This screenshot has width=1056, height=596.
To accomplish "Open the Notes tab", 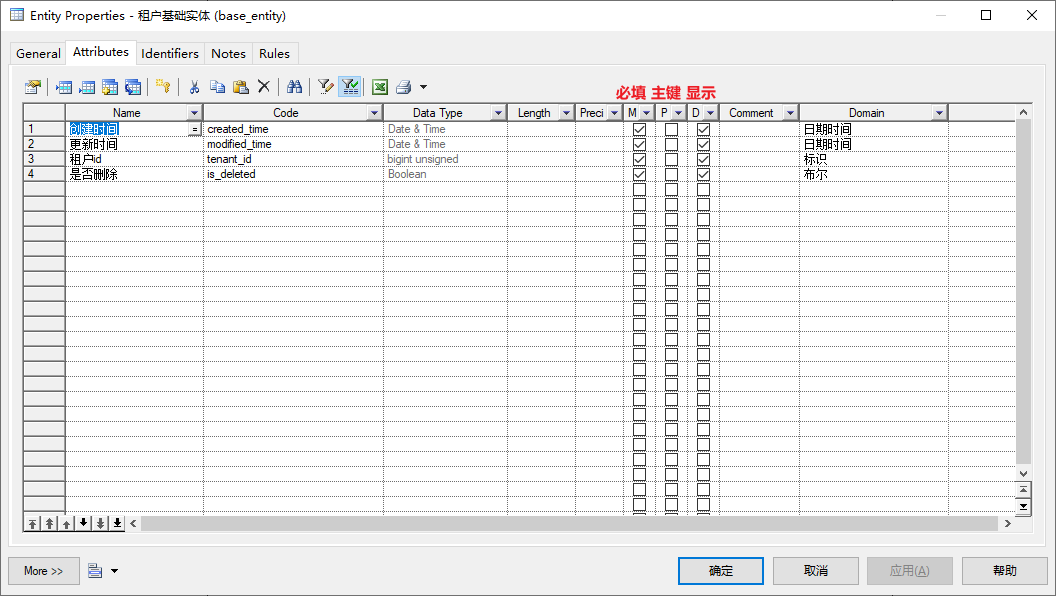I will pyautogui.click(x=228, y=53).
